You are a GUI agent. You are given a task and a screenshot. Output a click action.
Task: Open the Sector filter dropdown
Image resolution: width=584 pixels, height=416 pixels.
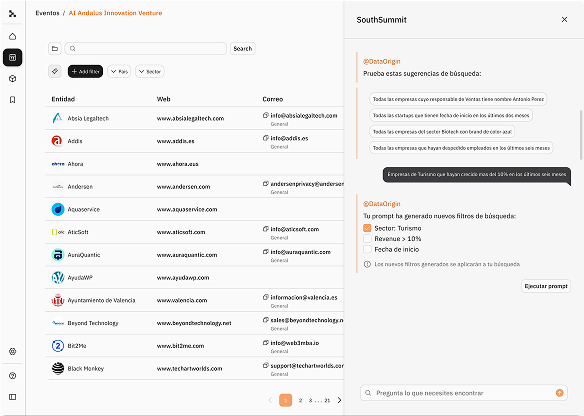[x=150, y=71]
